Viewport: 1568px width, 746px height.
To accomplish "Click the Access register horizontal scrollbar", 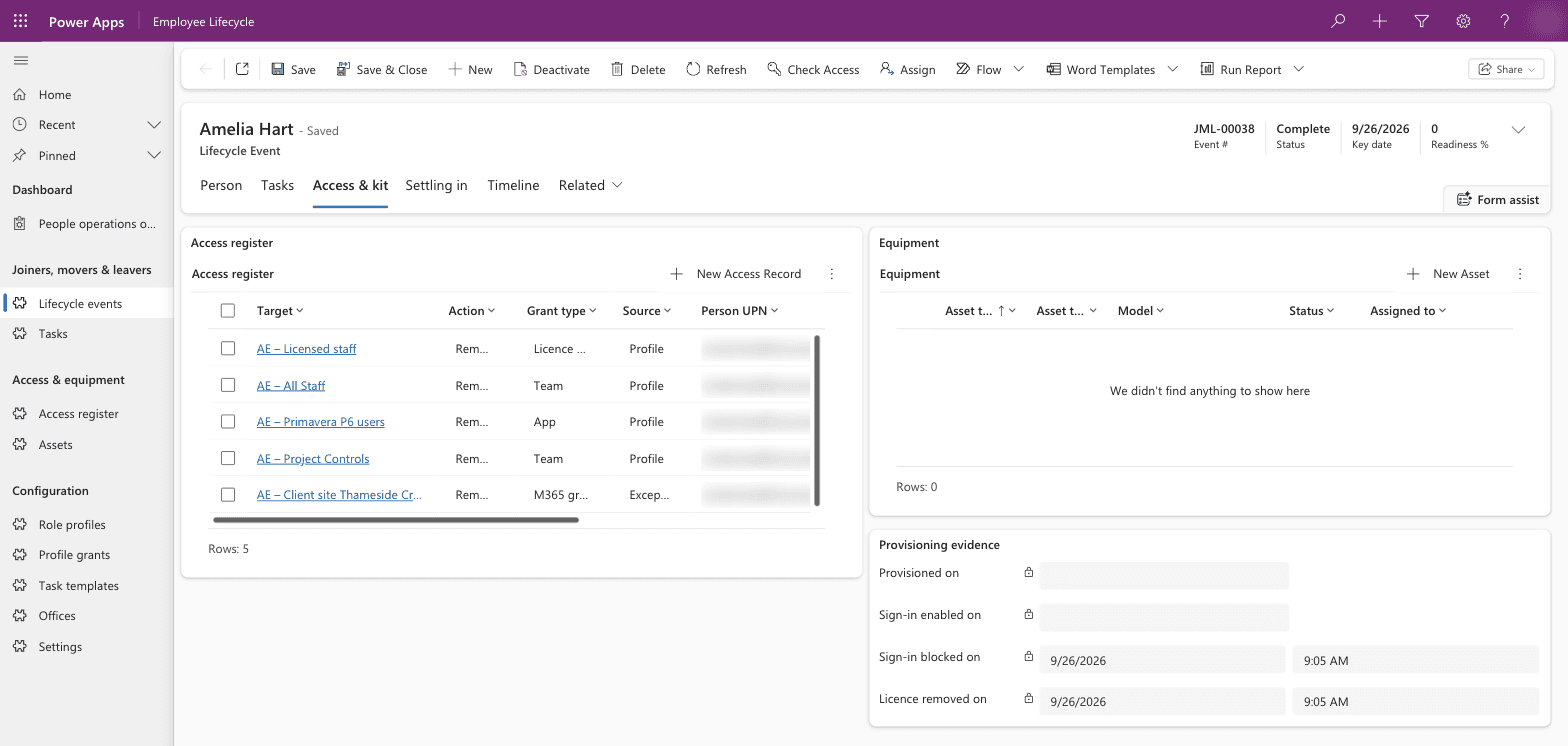I will [x=396, y=520].
